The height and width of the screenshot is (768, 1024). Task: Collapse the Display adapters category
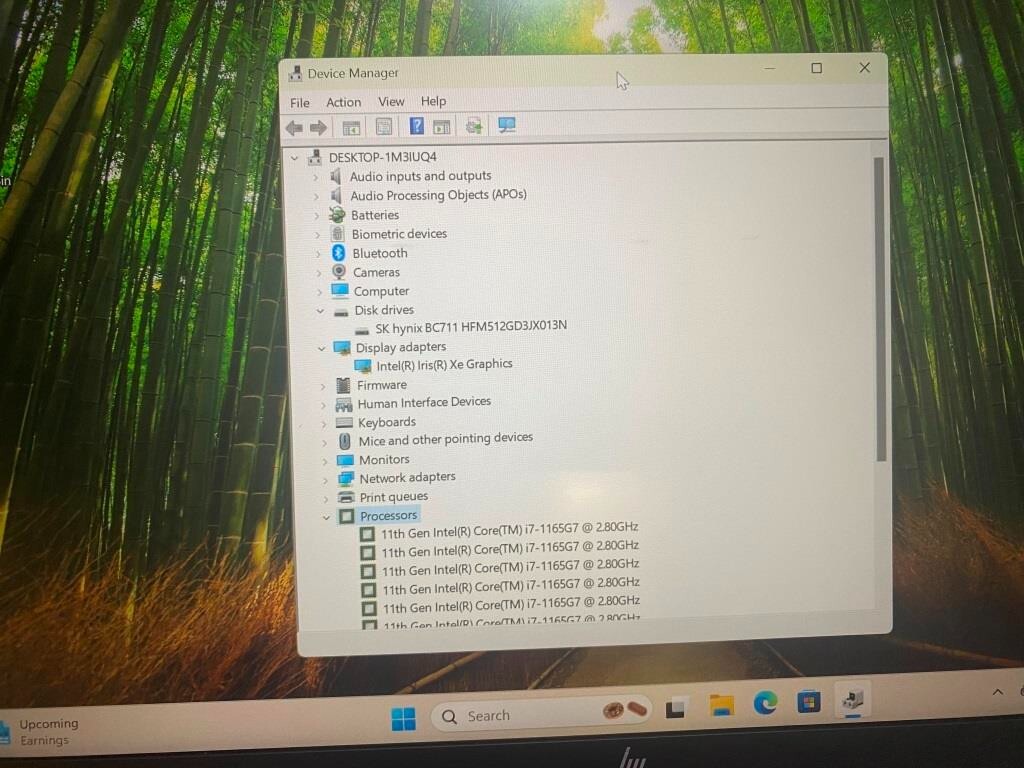point(321,349)
